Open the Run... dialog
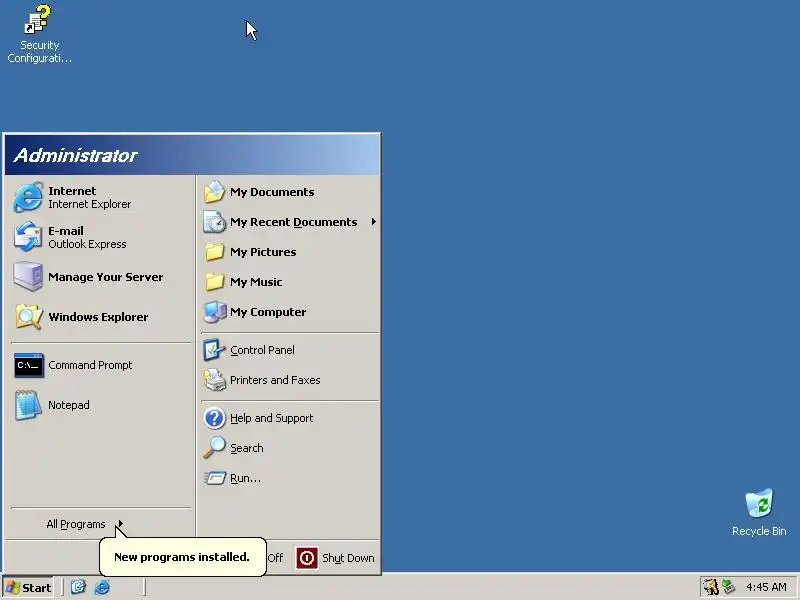The height and width of the screenshot is (600, 800). [289, 478]
